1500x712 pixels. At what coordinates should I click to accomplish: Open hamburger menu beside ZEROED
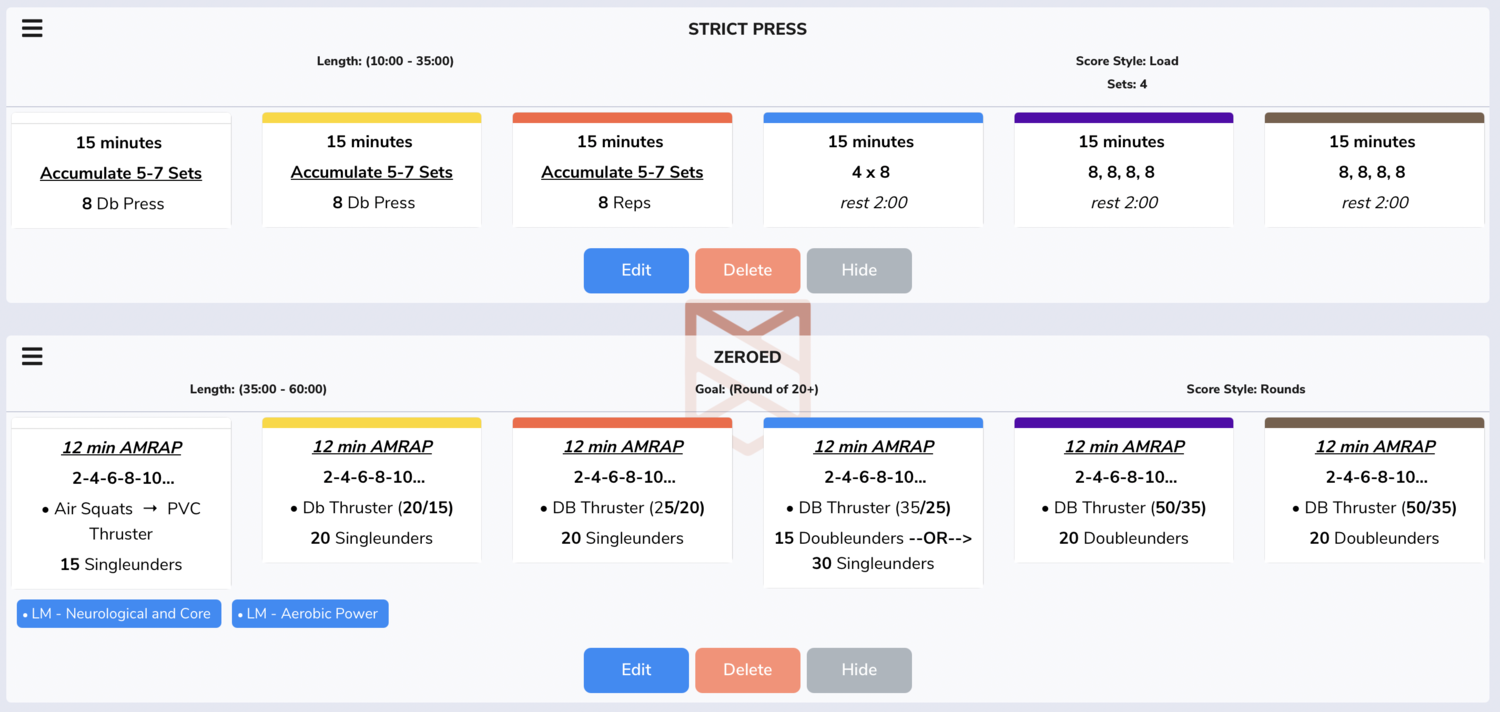[x=32, y=356]
